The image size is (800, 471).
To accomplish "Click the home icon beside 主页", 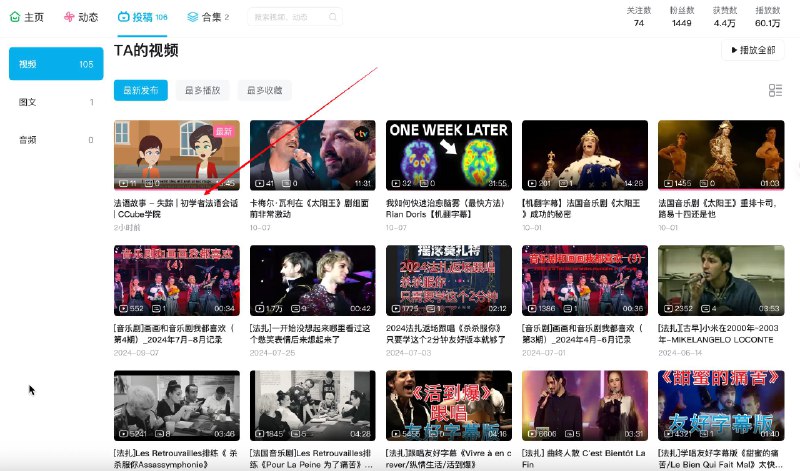I will [15, 17].
